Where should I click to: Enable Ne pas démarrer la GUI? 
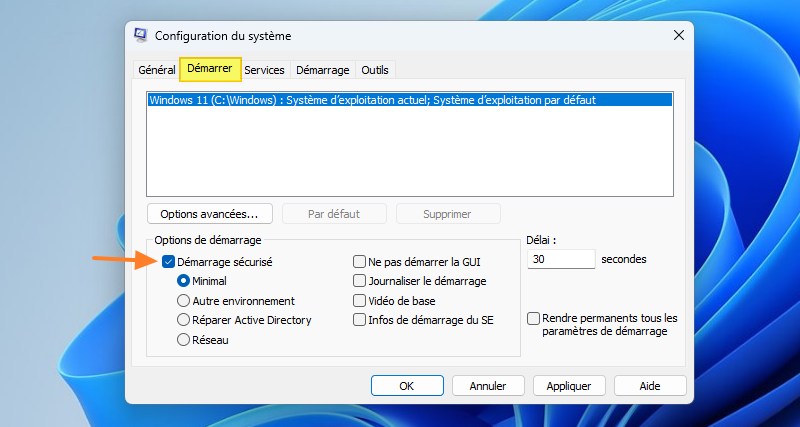point(360,262)
